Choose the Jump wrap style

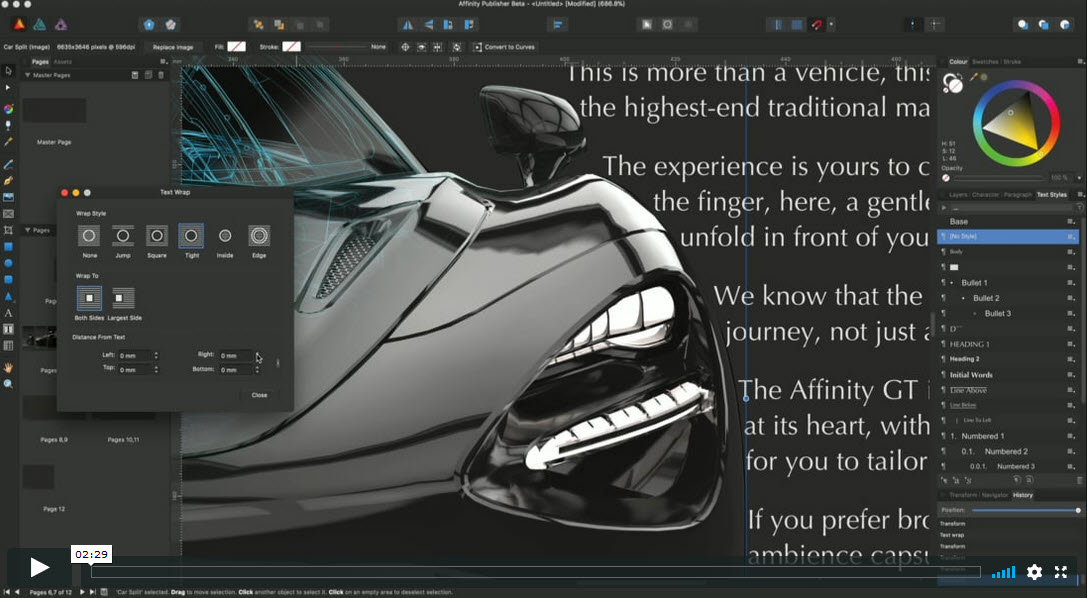click(123, 236)
